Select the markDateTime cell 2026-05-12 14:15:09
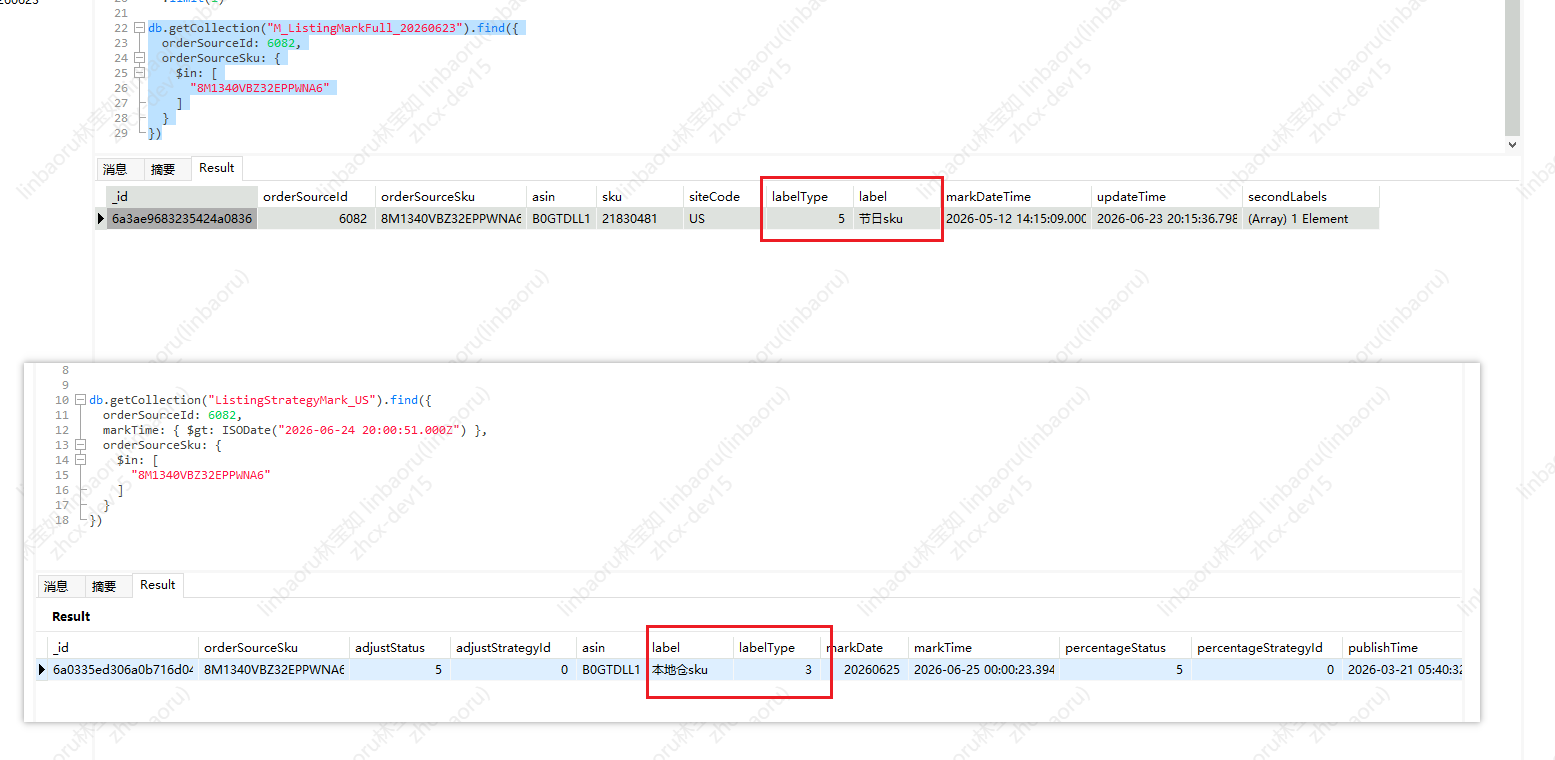The image size is (1555, 760). (1016, 219)
